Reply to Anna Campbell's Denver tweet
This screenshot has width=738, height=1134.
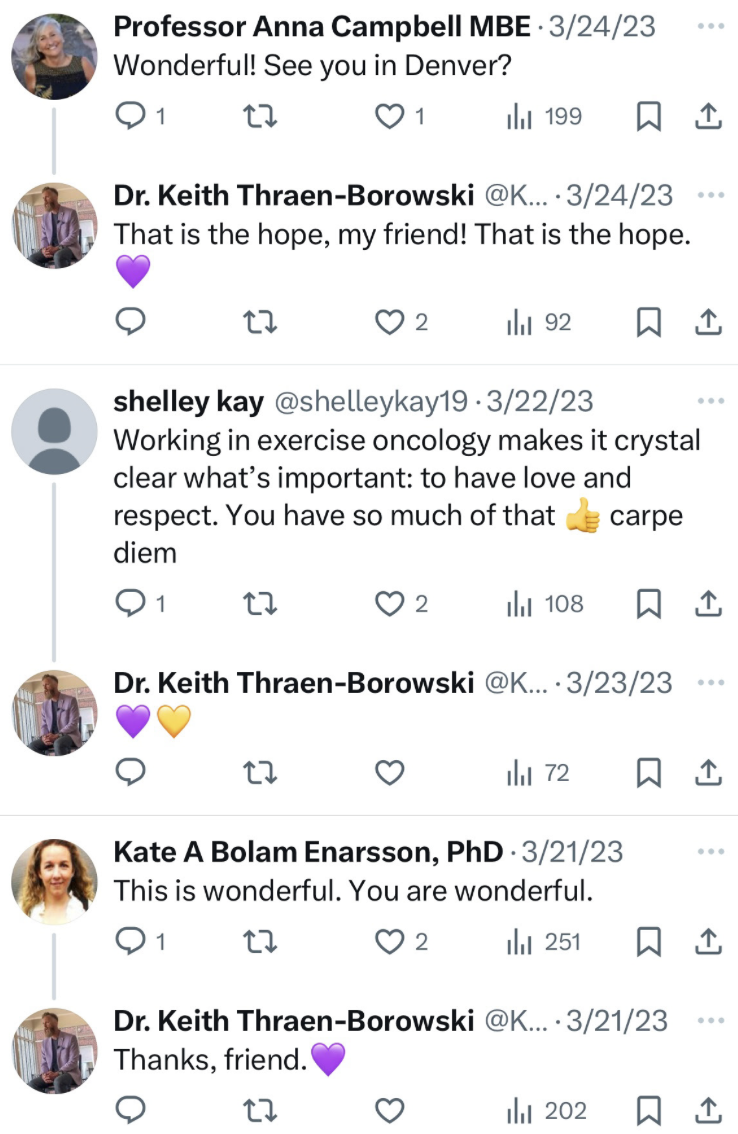pos(131,116)
